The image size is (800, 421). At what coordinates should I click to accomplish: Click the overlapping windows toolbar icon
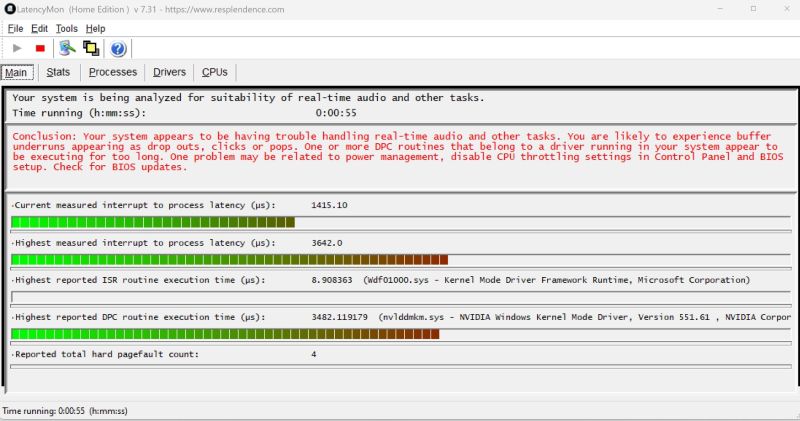point(91,48)
